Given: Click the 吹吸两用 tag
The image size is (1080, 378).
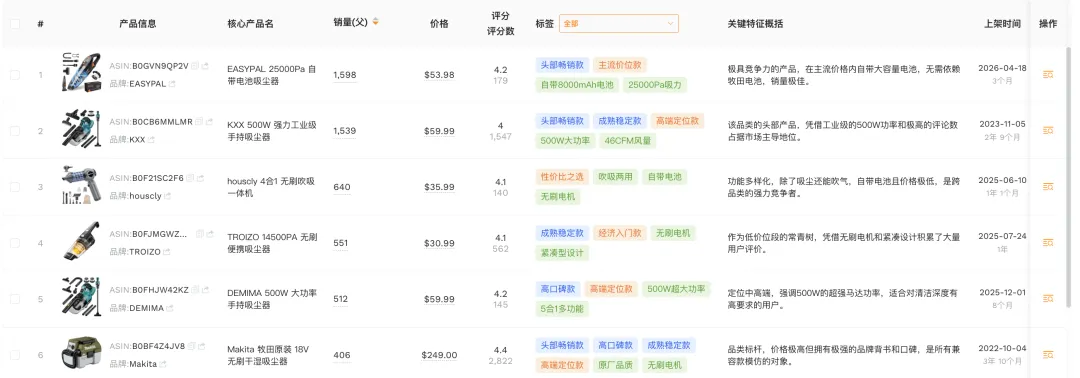Looking at the screenshot, I should [x=615, y=177].
